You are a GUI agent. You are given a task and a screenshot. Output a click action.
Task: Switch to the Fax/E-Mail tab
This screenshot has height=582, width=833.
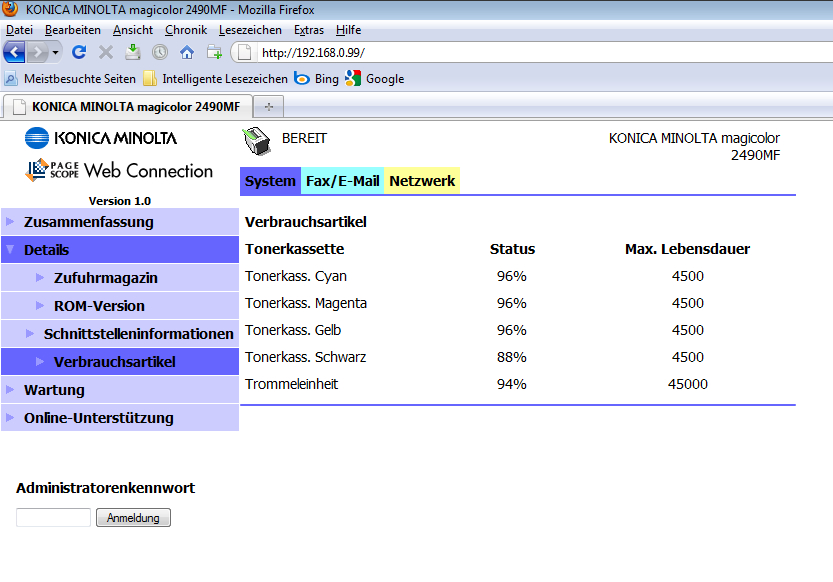tap(343, 181)
